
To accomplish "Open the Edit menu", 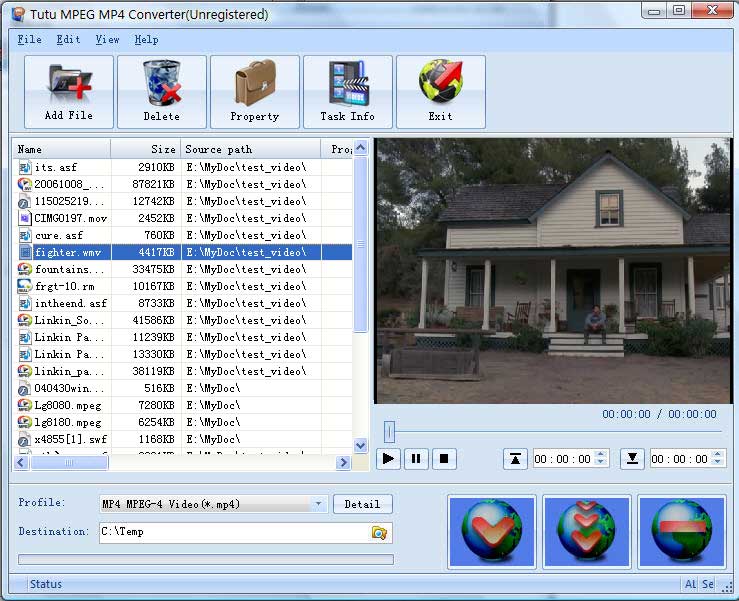I will pyautogui.click(x=68, y=40).
